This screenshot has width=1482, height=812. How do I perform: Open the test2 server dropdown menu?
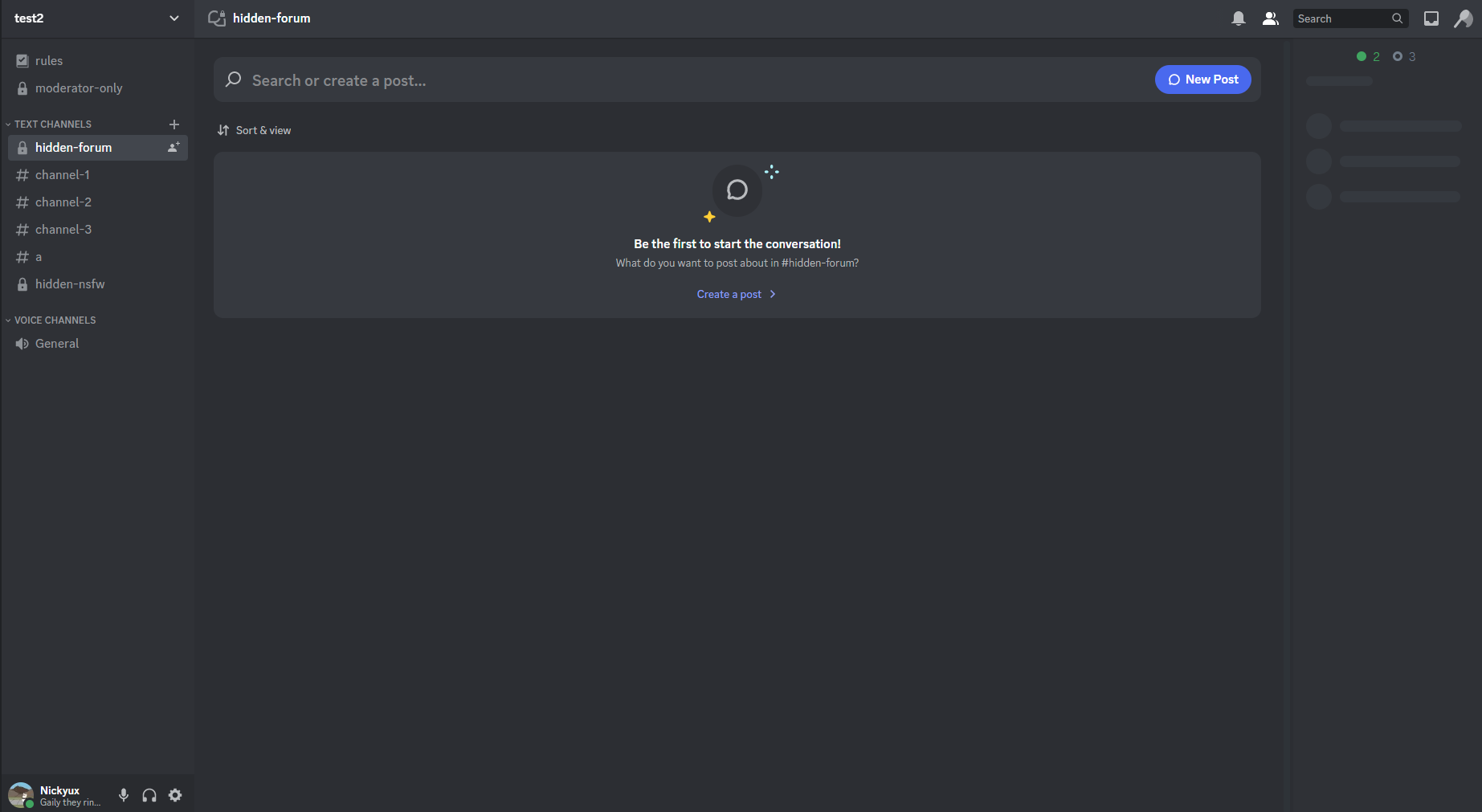[x=97, y=18]
